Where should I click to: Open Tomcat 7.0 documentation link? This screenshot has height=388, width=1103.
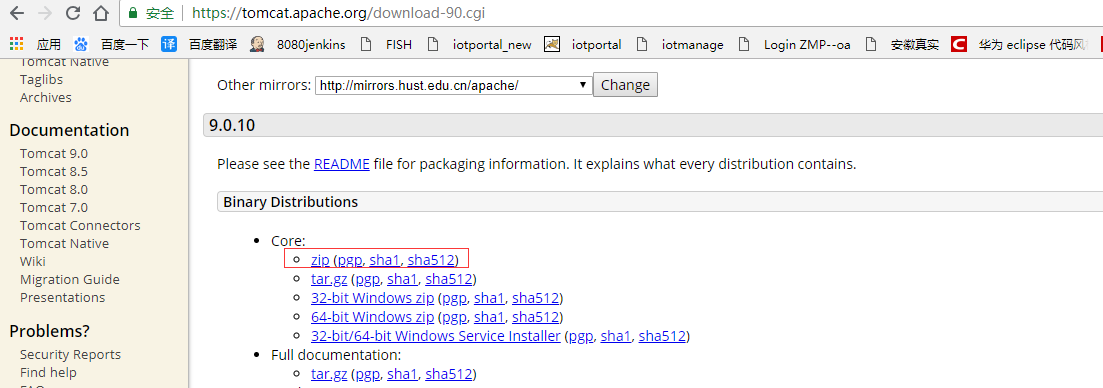tap(53, 207)
